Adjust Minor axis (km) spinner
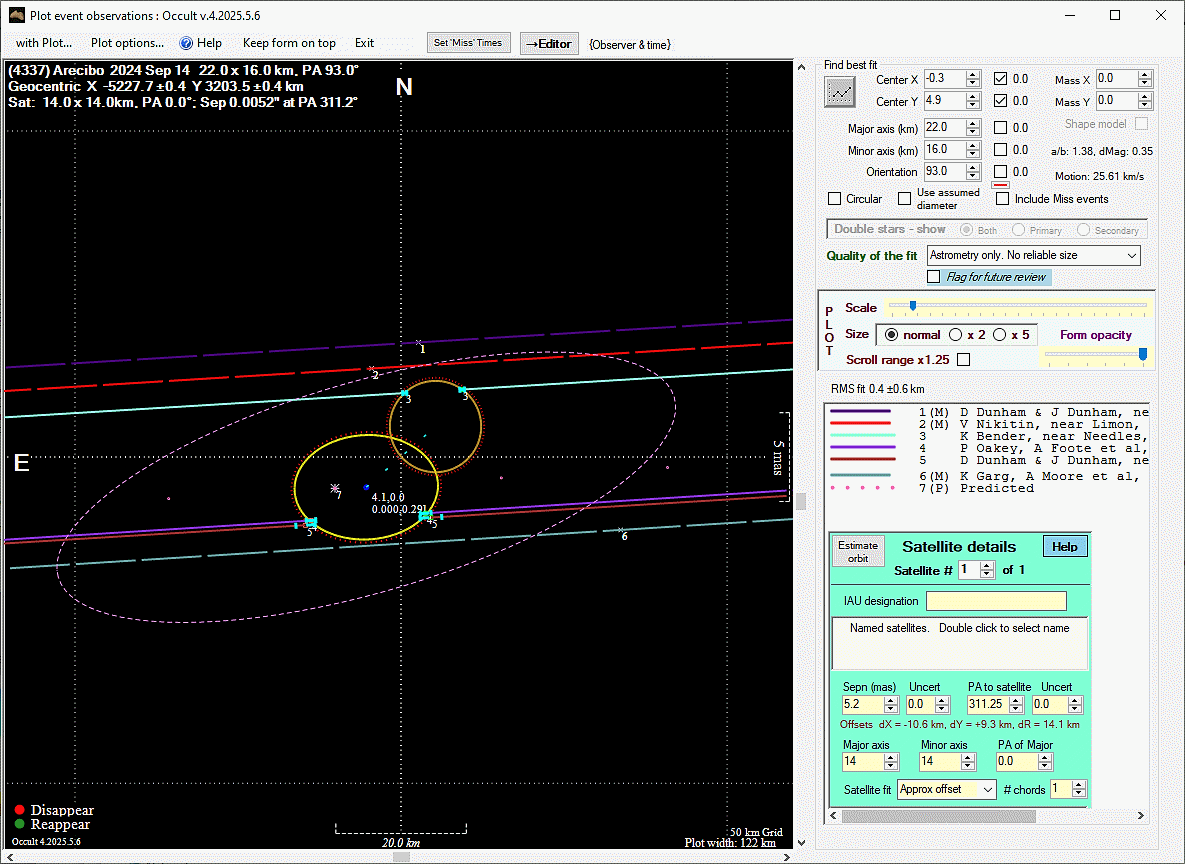This screenshot has height=864, width=1185. 973,150
